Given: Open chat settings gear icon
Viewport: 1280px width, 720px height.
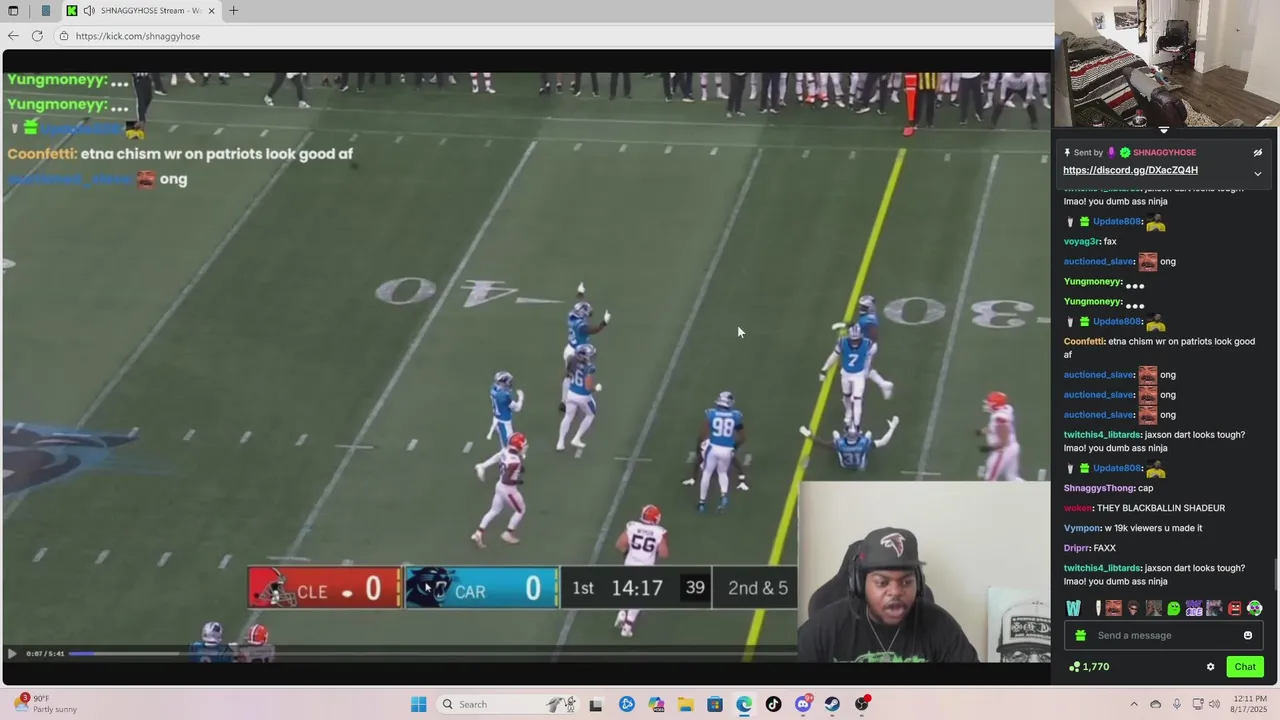Looking at the screenshot, I should coord(1210,667).
